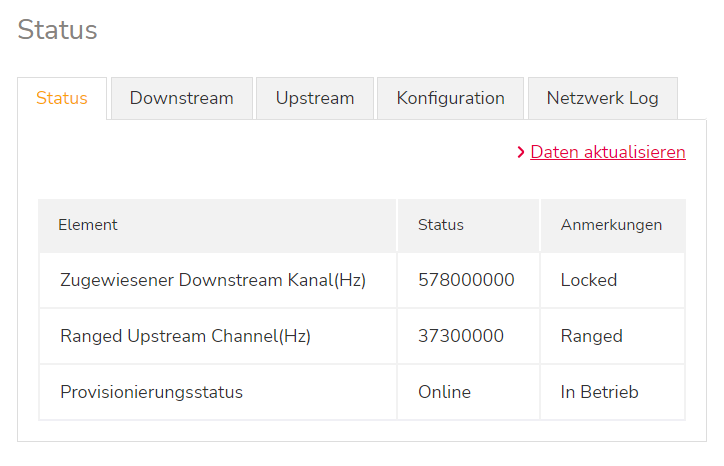Click the downstream frequency value 578000000
724x466 pixels.
tap(466, 280)
